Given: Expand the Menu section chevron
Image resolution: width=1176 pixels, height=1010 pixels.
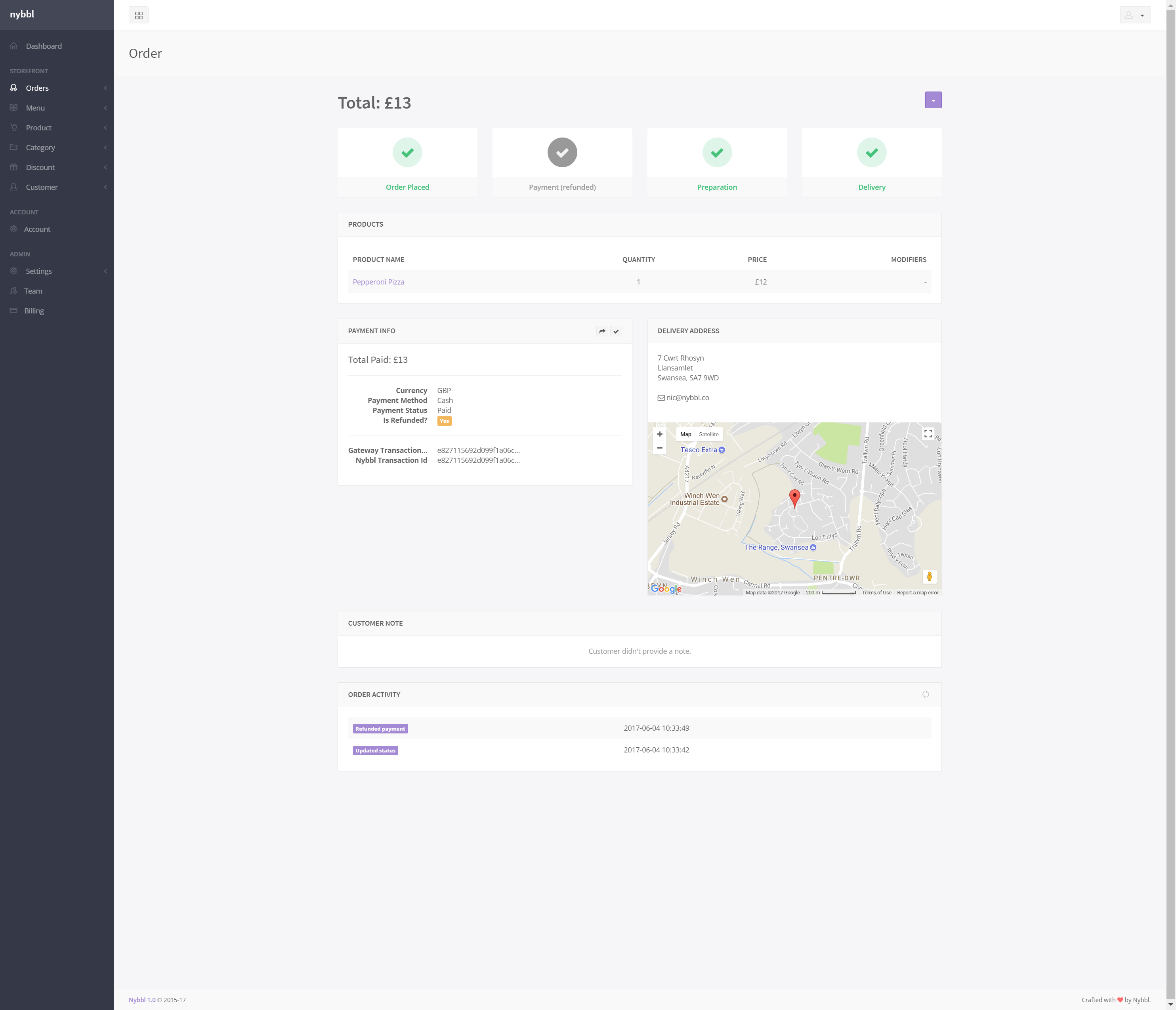Looking at the screenshot, I should (x=105, y=108).
